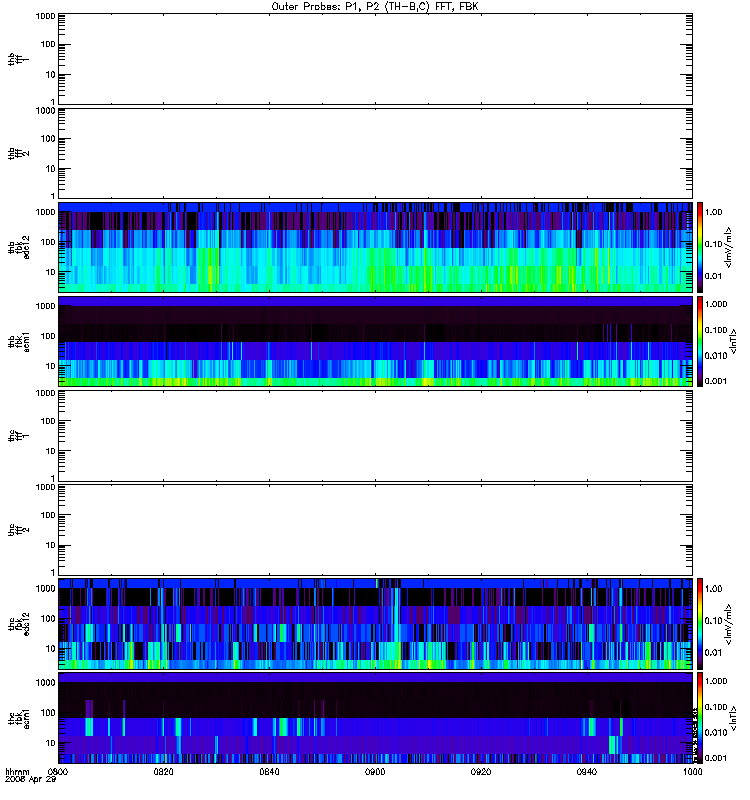Click the thc fbk scm1 spectrogram panel

[375, 718]
